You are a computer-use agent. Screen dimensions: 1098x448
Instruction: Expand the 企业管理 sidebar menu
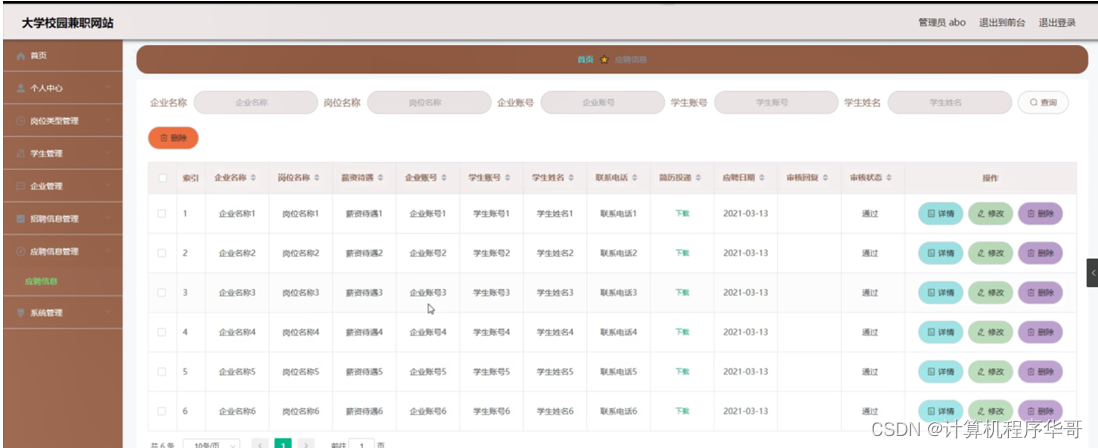tap(107, 186)
